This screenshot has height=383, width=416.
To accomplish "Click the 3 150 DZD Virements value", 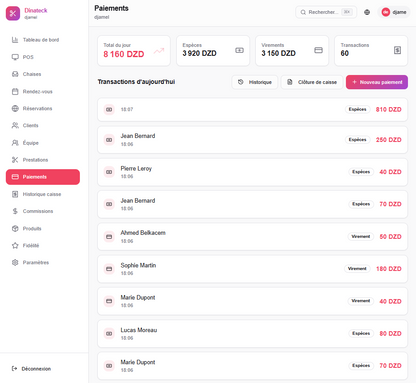I will [278, 53].
